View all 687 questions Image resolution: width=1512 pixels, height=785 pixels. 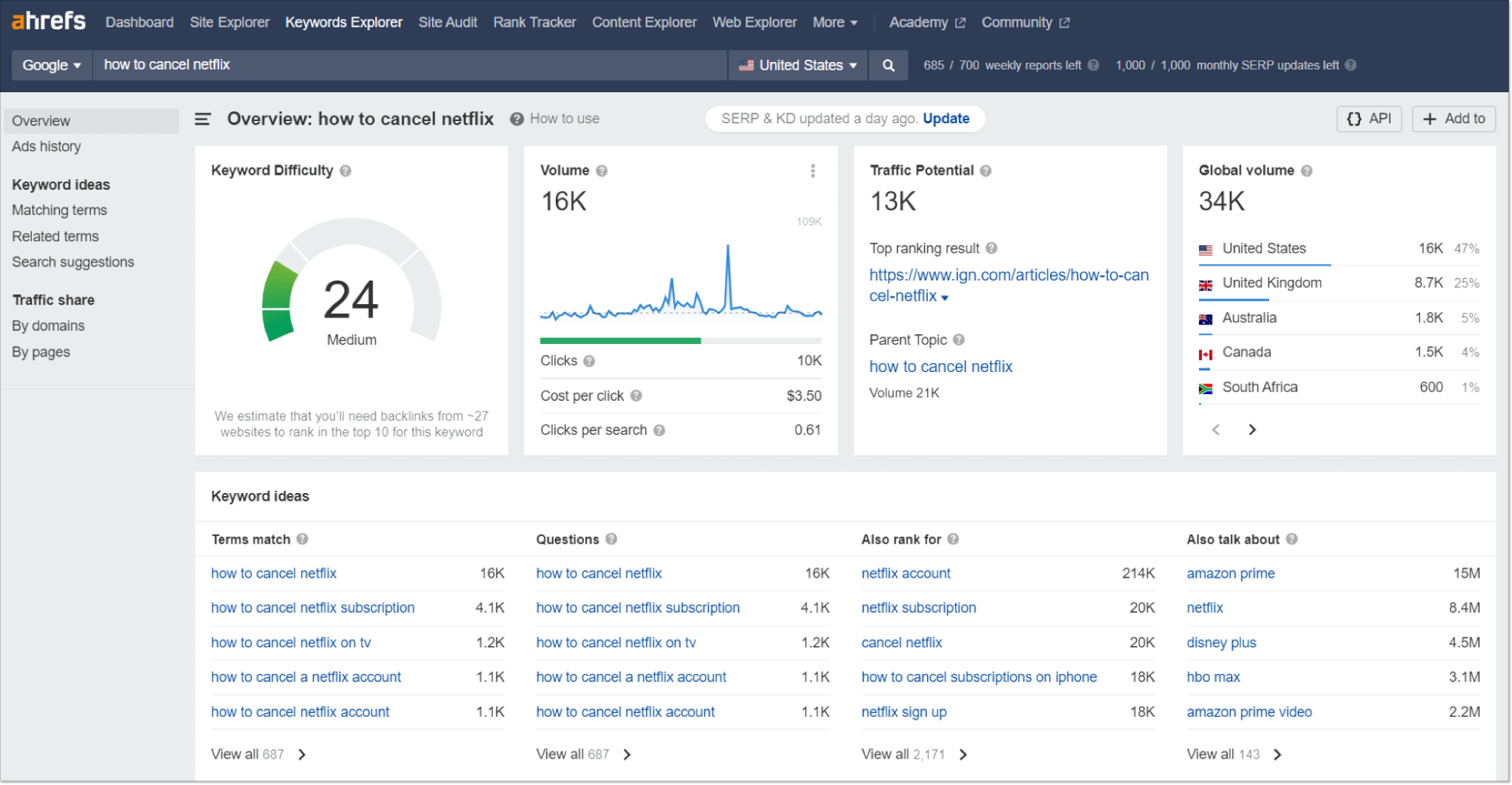[x=584, y=754]
